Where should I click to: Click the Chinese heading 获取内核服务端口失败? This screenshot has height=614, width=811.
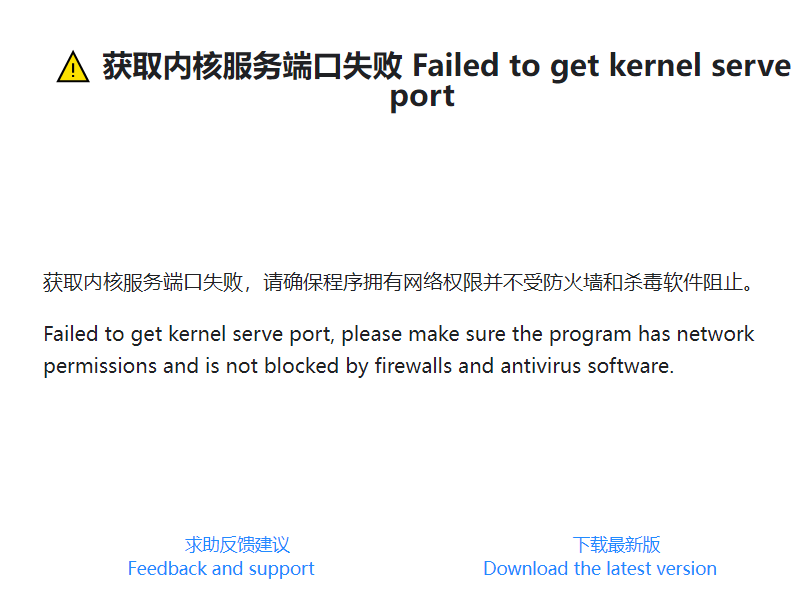coord(252,67)
